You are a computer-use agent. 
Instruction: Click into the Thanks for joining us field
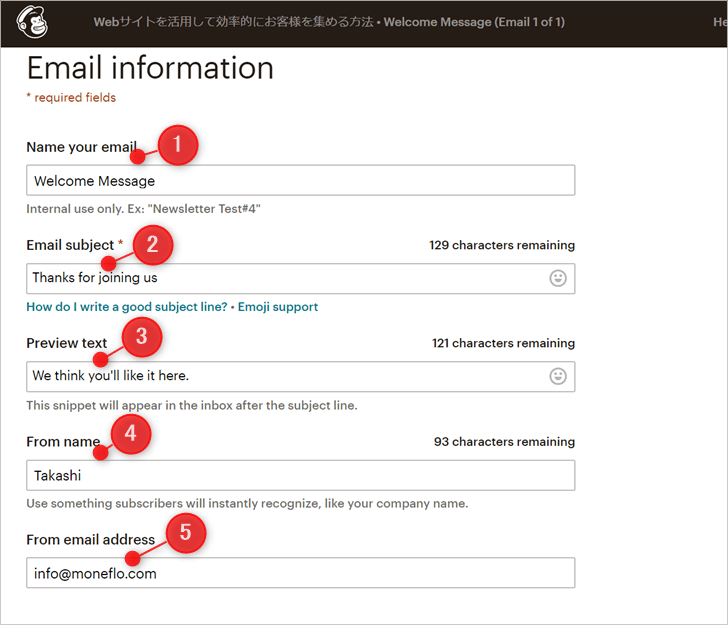pos(285,278)
